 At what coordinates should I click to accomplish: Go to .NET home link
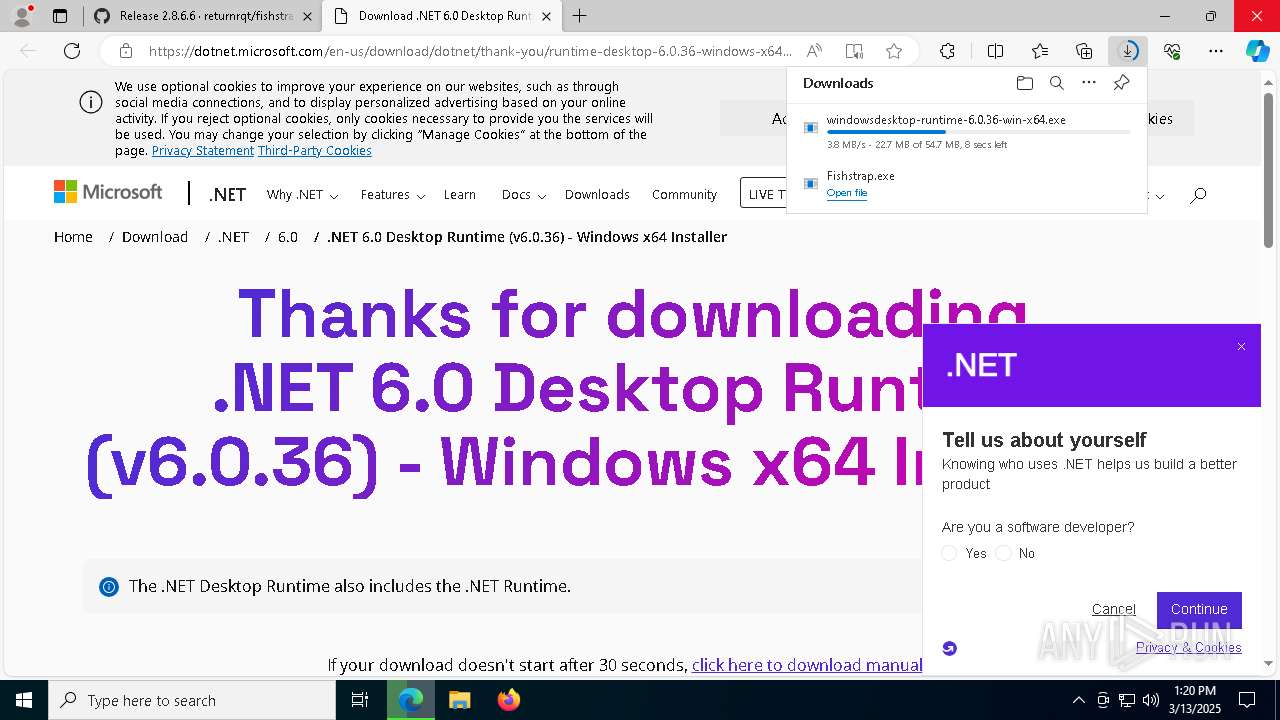click(x=227, y=195)
